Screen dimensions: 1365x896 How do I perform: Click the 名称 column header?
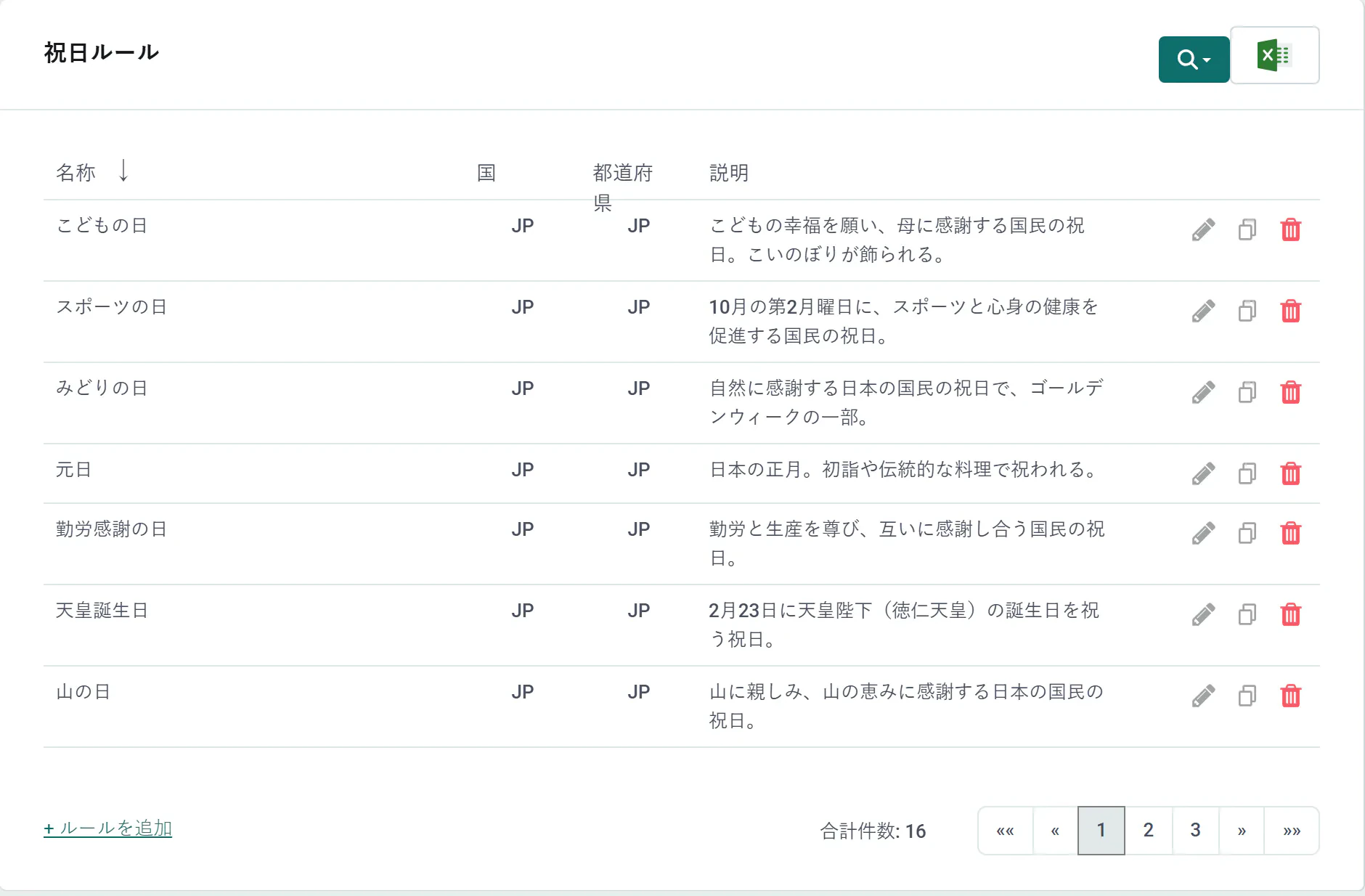point(76,173)
